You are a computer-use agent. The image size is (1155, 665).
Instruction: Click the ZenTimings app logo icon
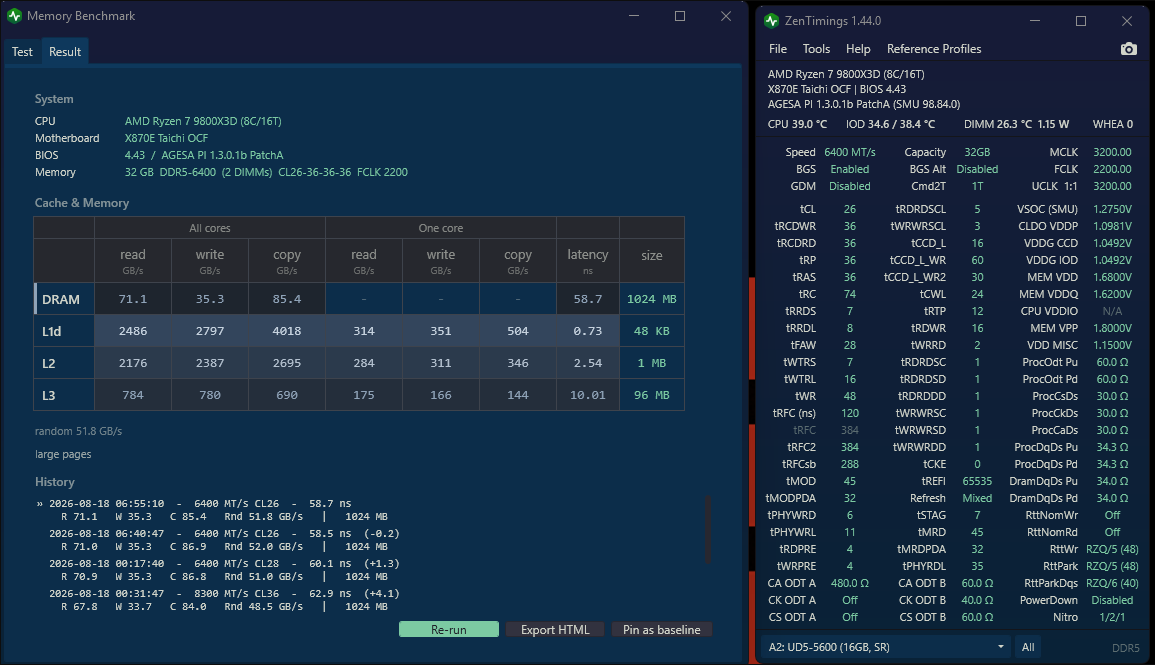[x=771, y=21]
